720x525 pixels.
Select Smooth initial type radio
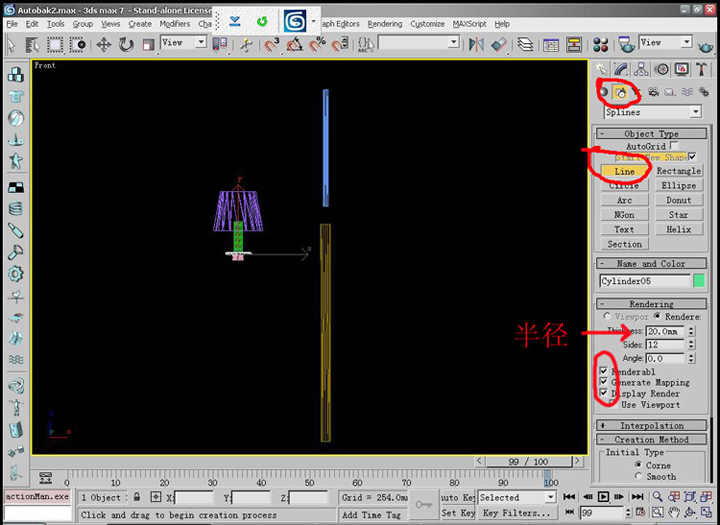pyautogui.click(x=638, y=476)
